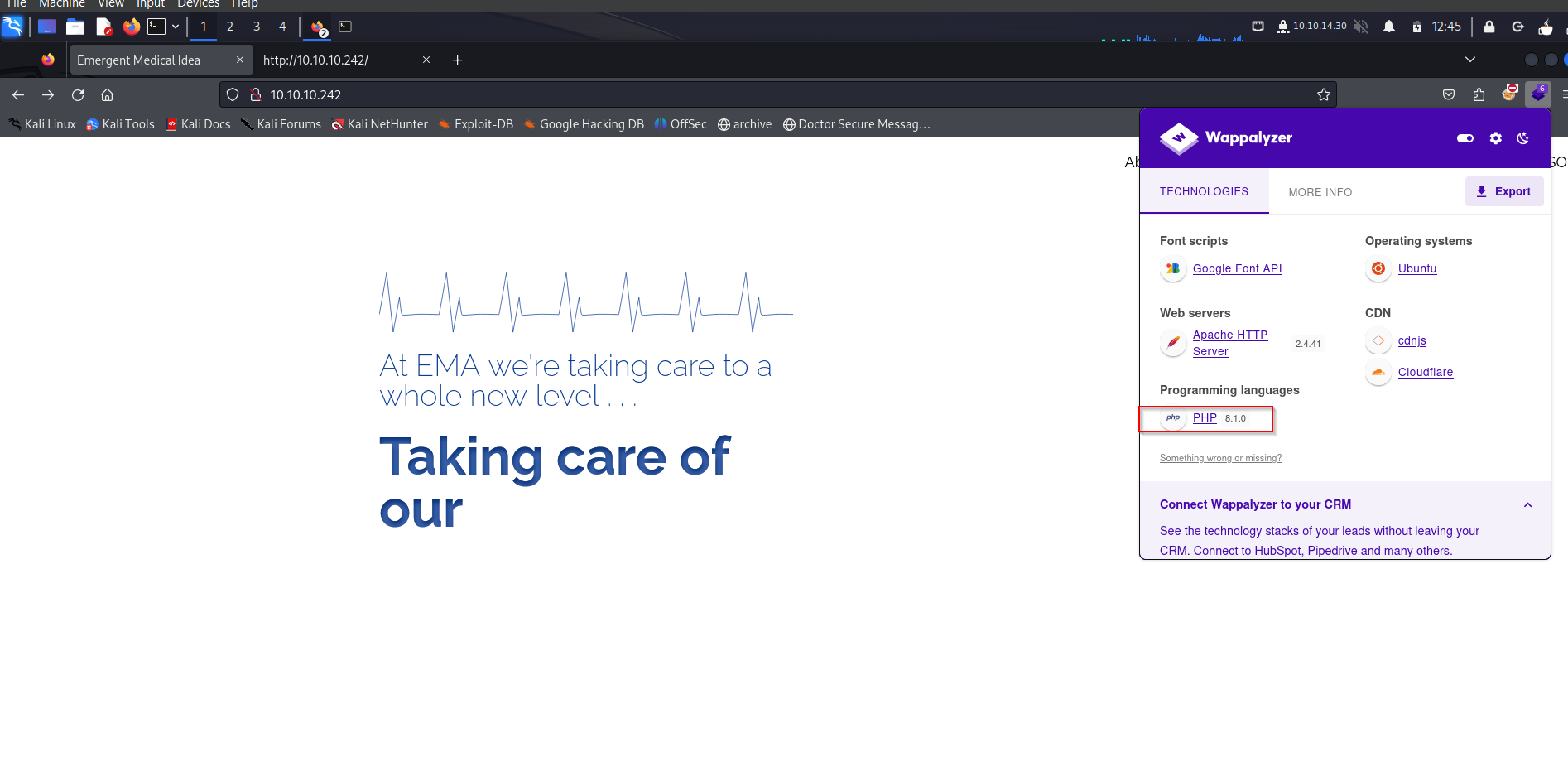
Task: Expand the terminal launcher dropdown arrow
Action: coord(176,27)
